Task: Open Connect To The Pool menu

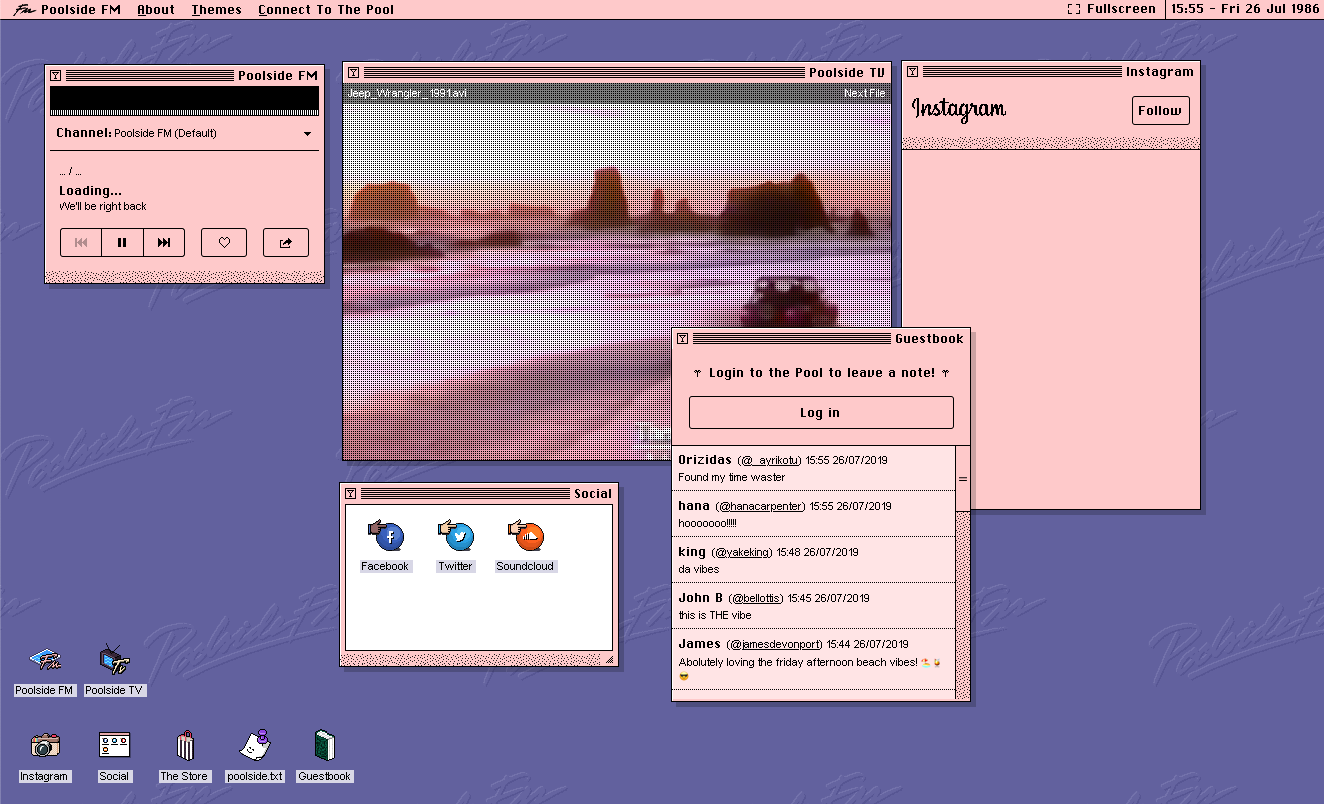Action: (326, 9)
